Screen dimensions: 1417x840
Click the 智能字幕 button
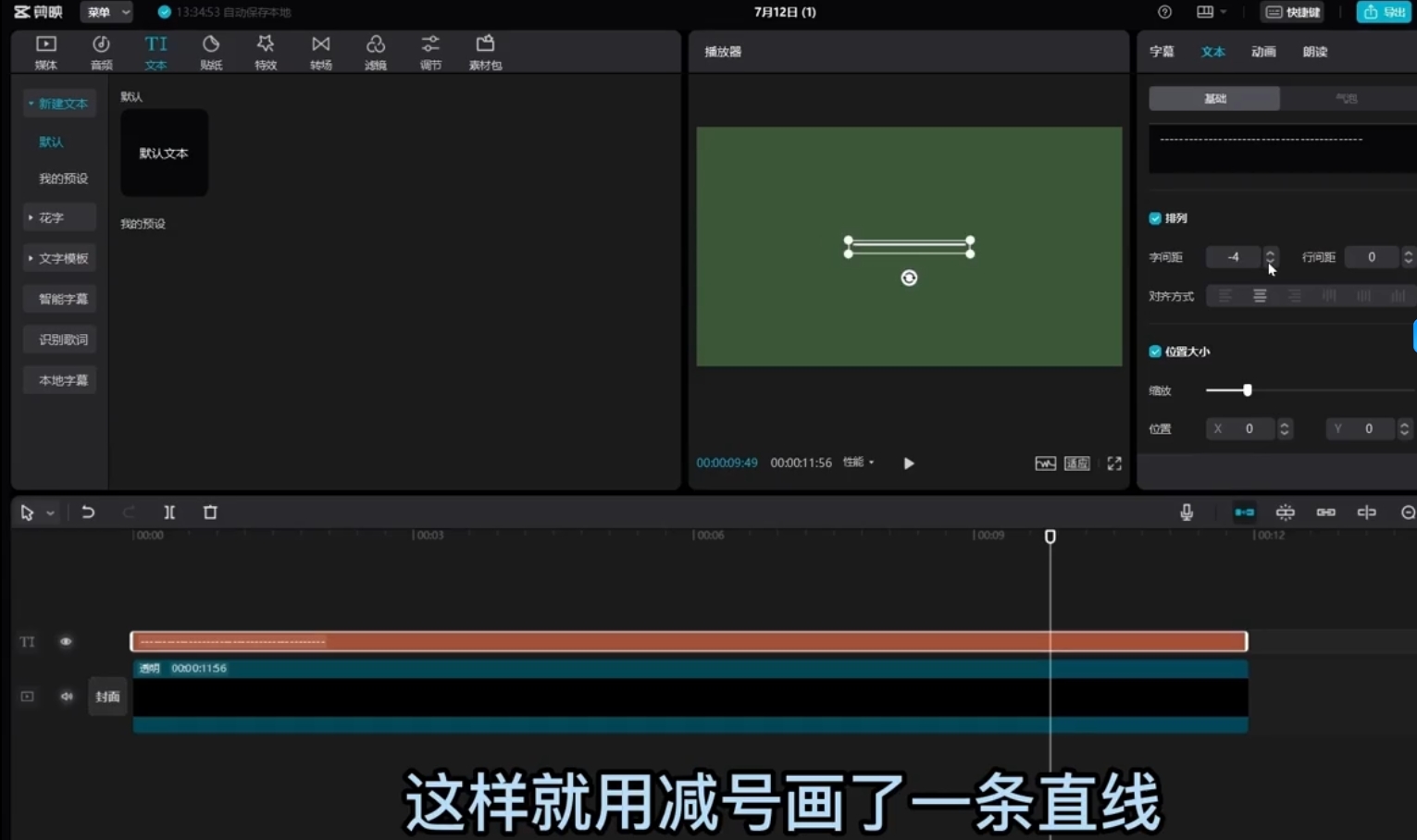63,299
